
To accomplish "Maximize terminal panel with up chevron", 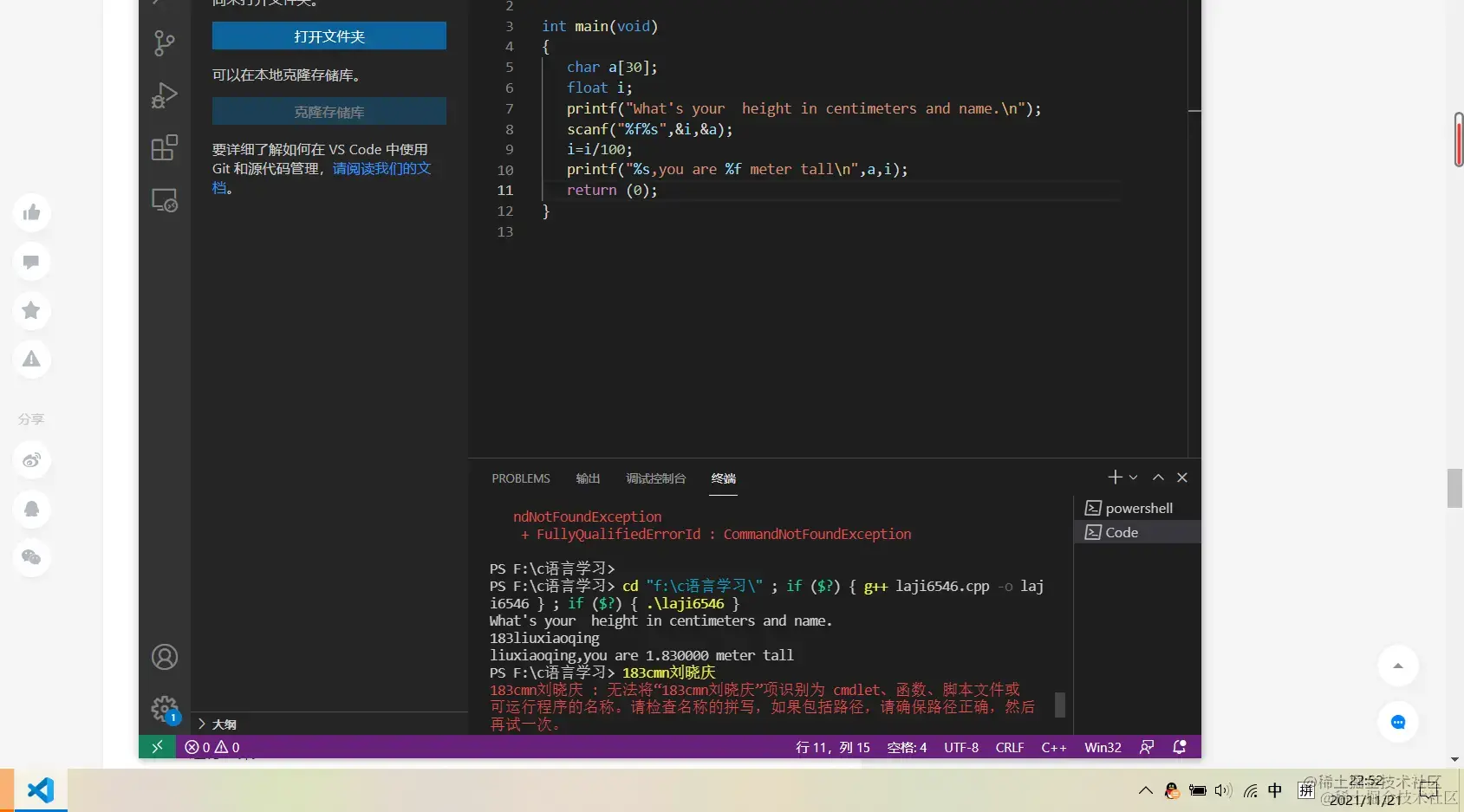I will pyautogui.click(x=1158, y=477).
